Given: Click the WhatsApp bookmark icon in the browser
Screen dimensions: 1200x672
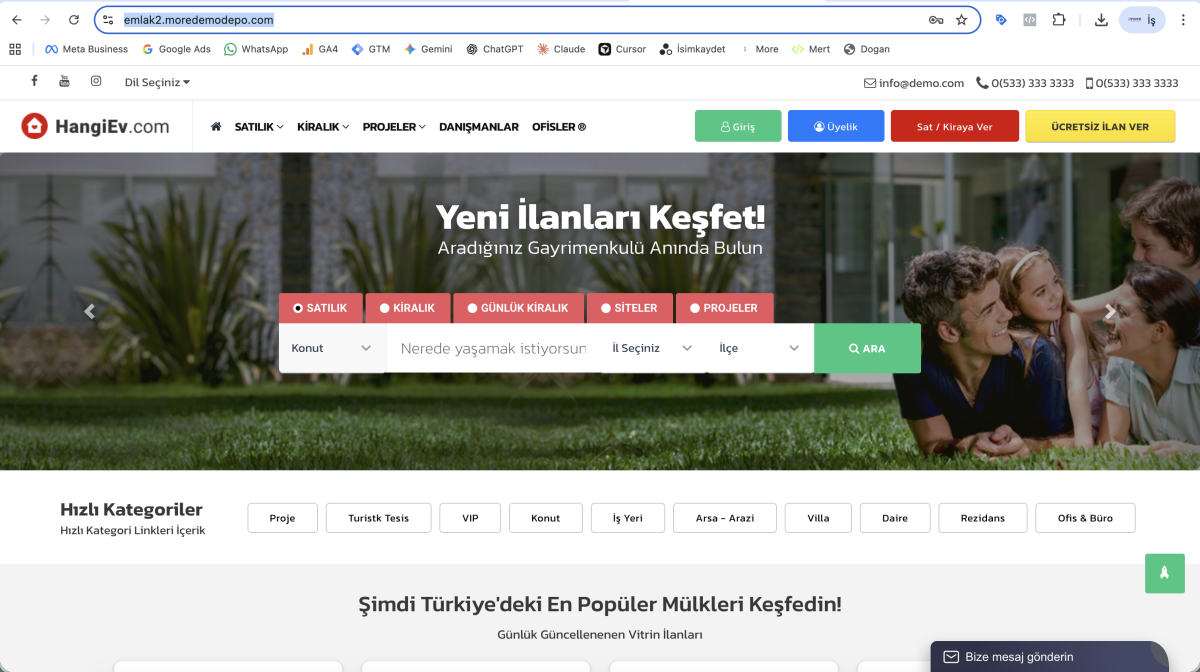Looking at the screenshot, I should pyautogui.click(x=229, y=48).
